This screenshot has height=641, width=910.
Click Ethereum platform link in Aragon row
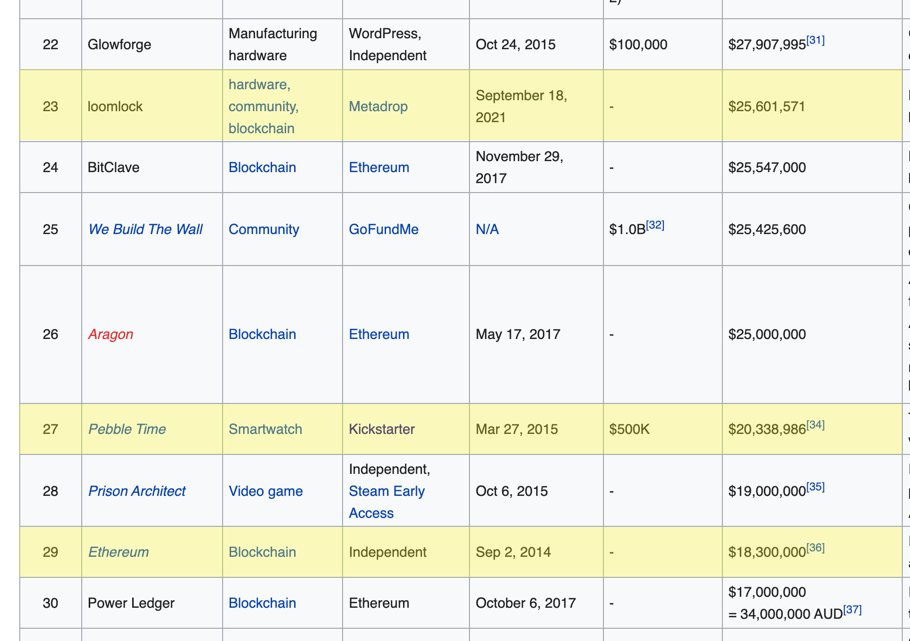(379, 334)
